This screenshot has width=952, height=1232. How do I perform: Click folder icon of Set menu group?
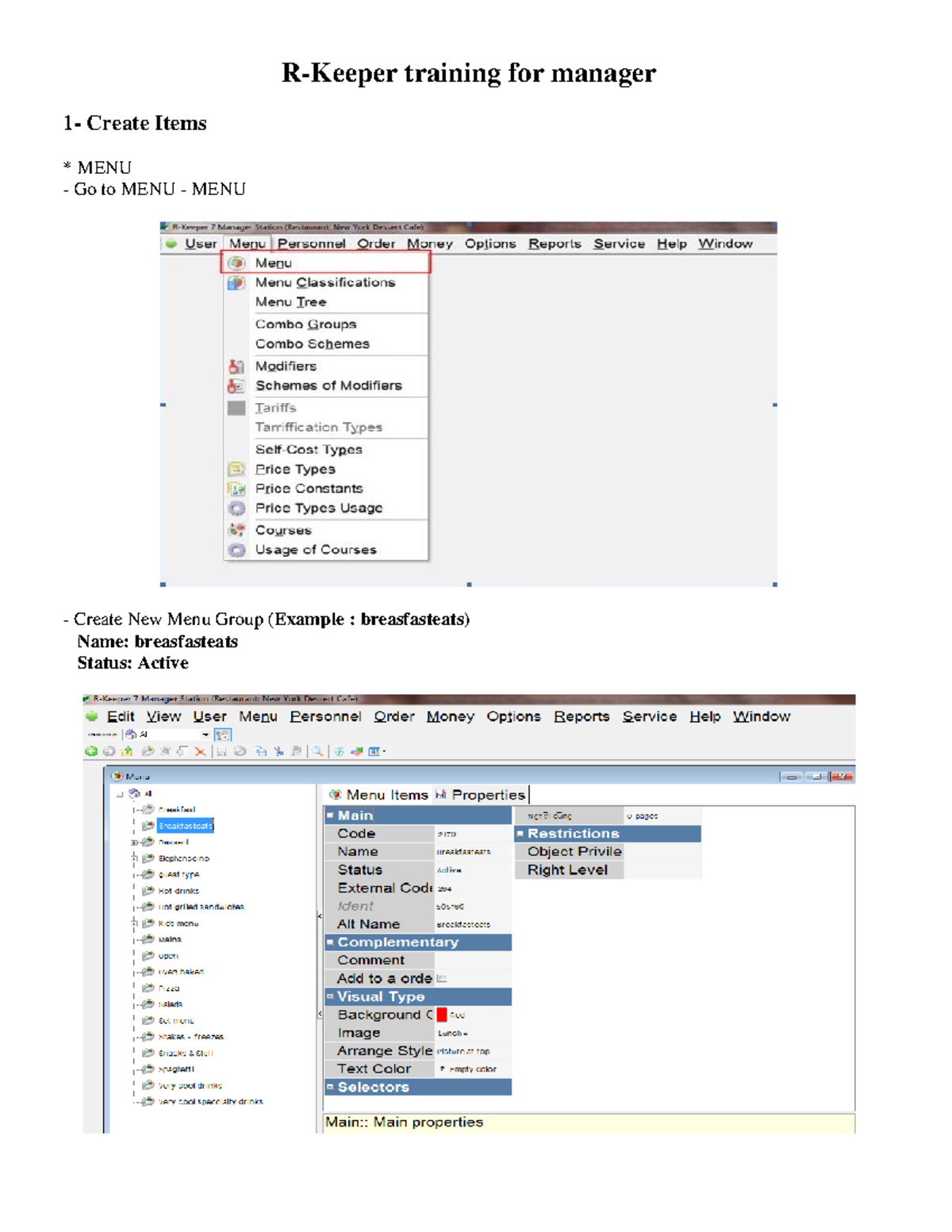148,1021
